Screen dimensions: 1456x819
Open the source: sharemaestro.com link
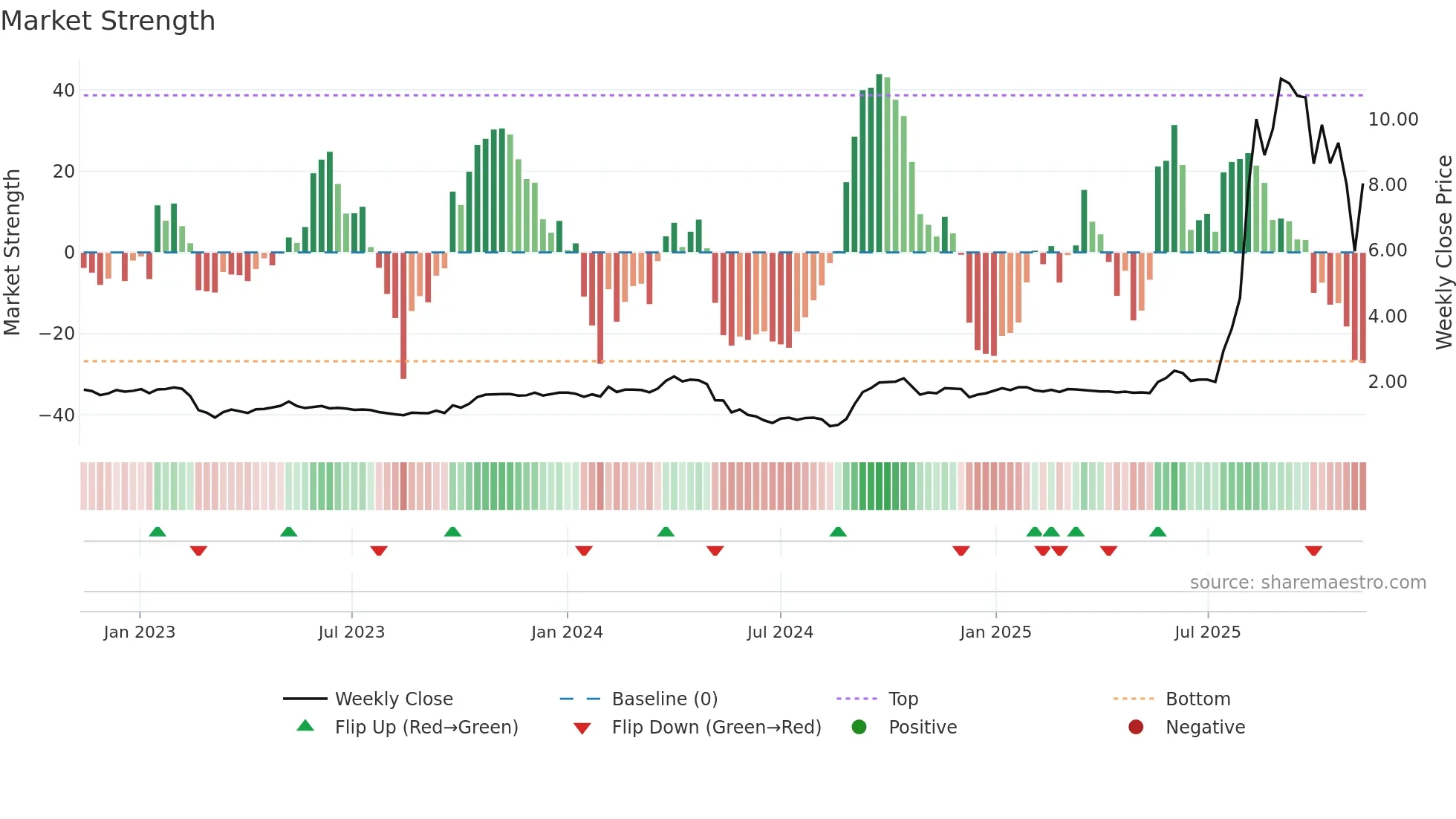[1307, 582]
